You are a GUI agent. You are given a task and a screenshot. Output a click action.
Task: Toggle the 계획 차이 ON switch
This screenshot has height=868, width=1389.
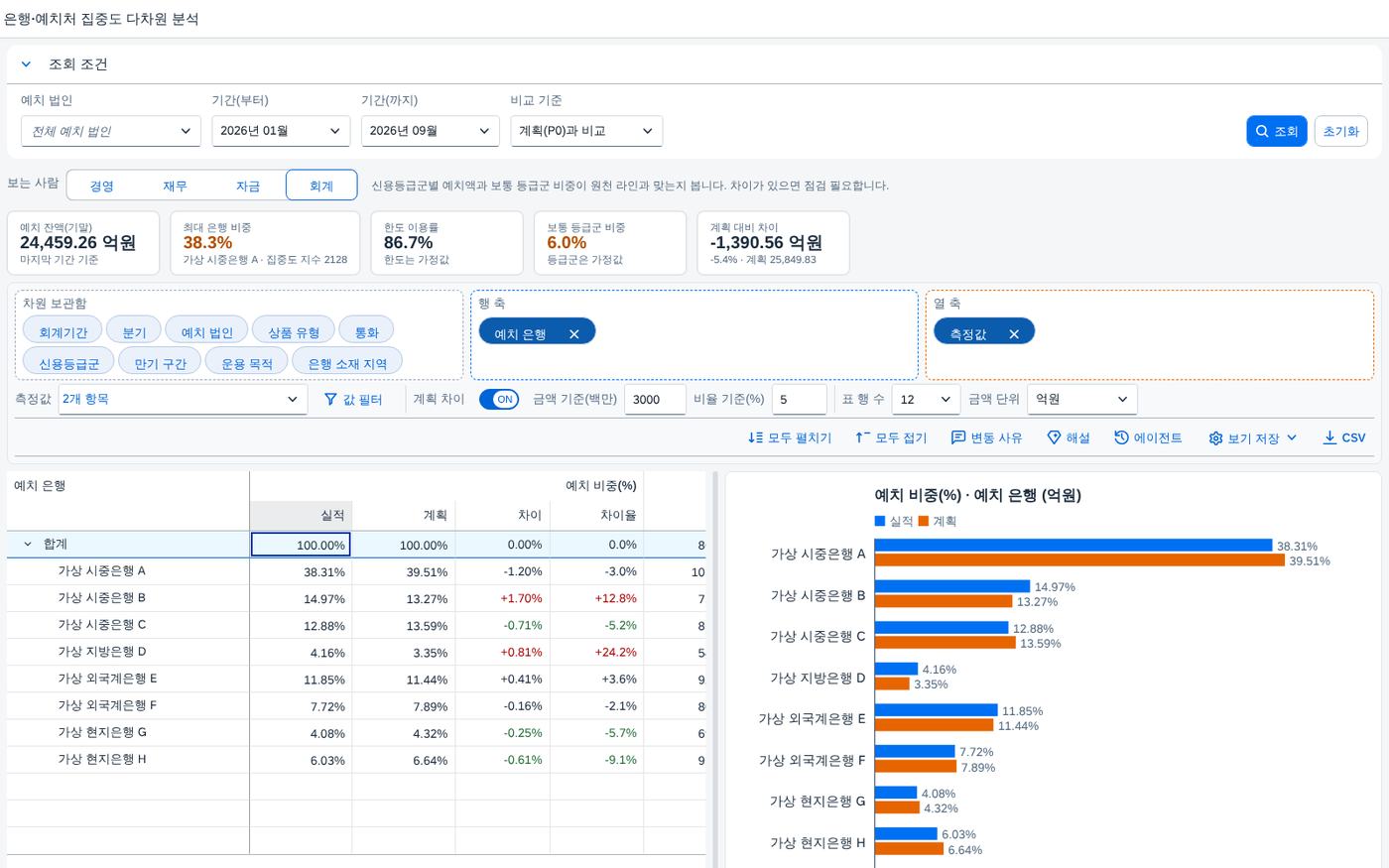499,399
